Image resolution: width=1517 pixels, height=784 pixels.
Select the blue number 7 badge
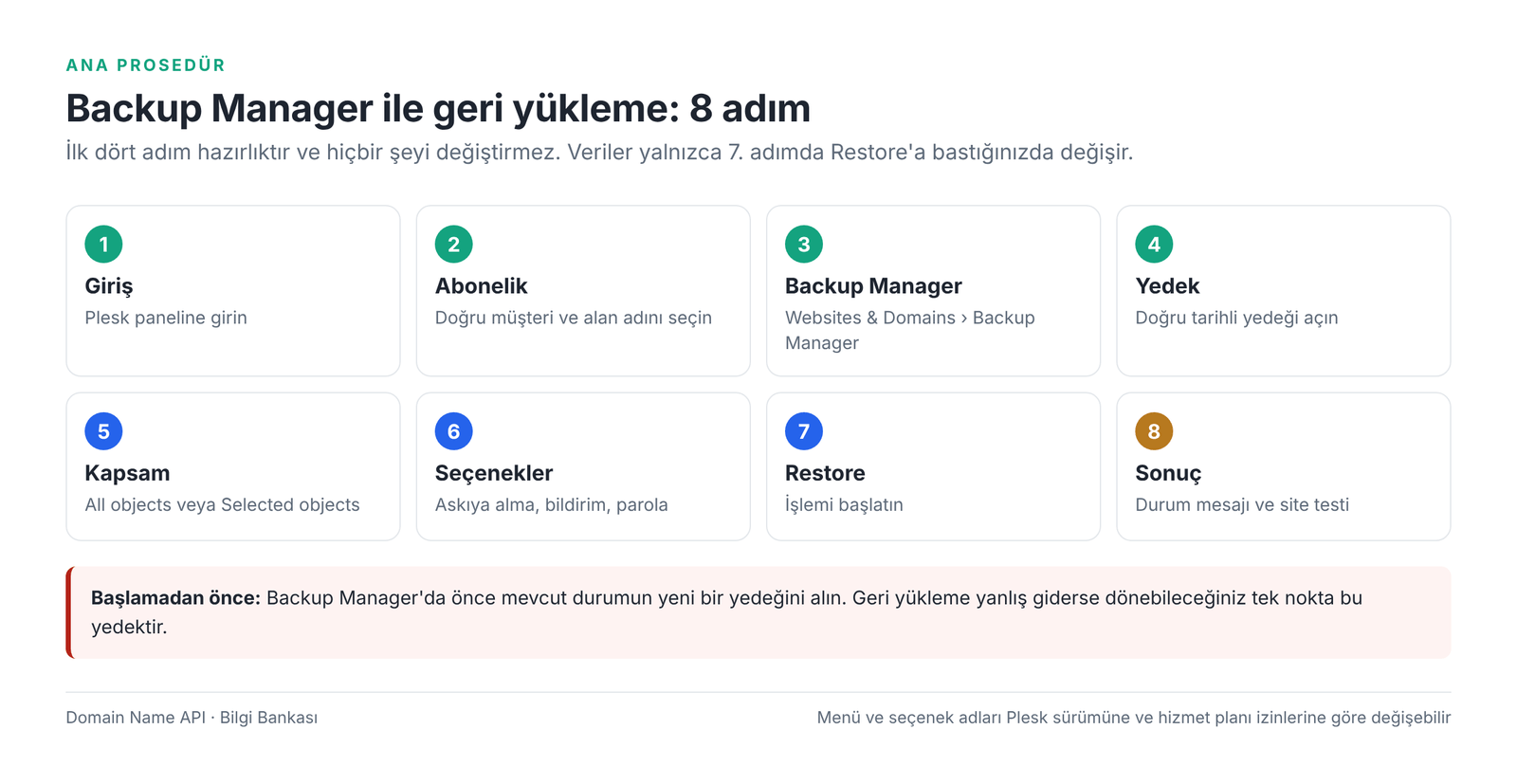click(804, 431)
